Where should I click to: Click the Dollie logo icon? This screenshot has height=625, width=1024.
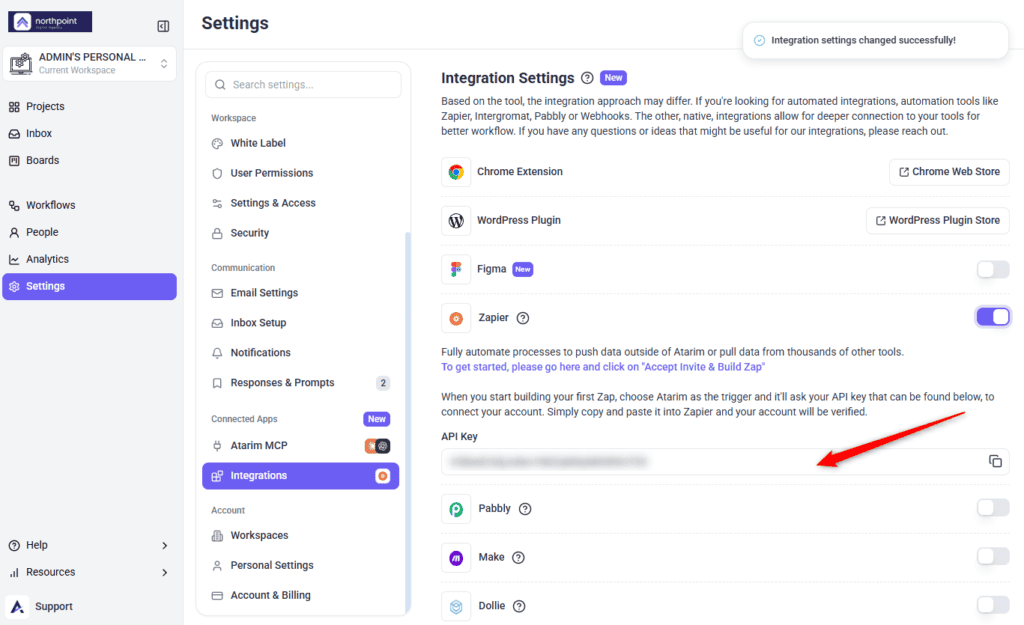[x=456, y=606]
